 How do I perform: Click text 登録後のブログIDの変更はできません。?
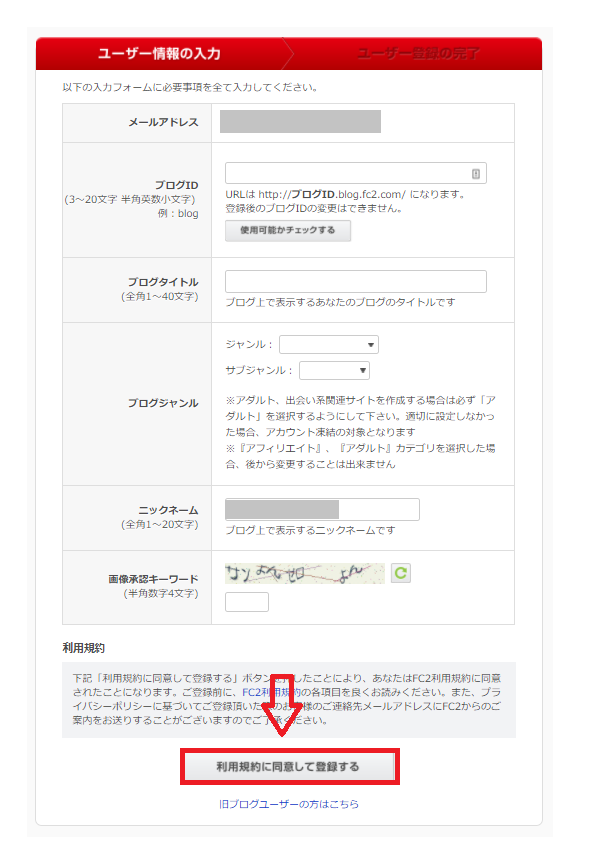click(x=314, y=209)
